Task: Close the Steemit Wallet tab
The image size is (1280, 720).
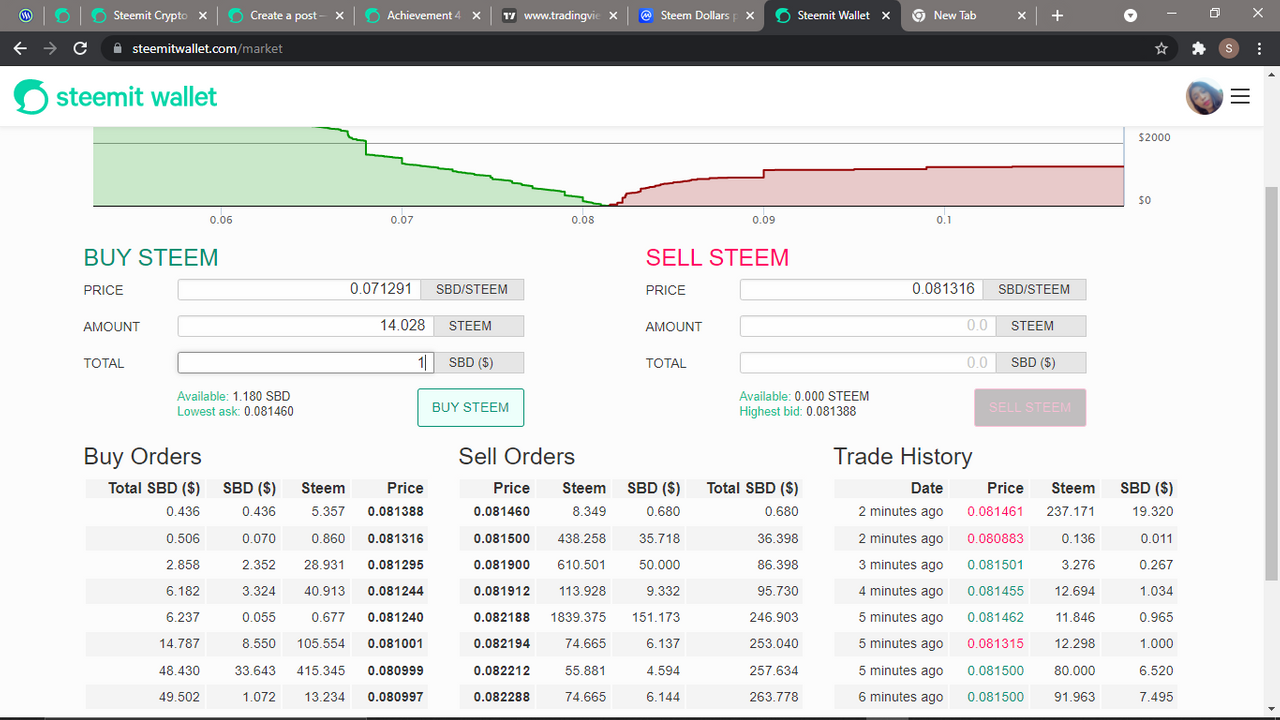Action: [885, 16]
